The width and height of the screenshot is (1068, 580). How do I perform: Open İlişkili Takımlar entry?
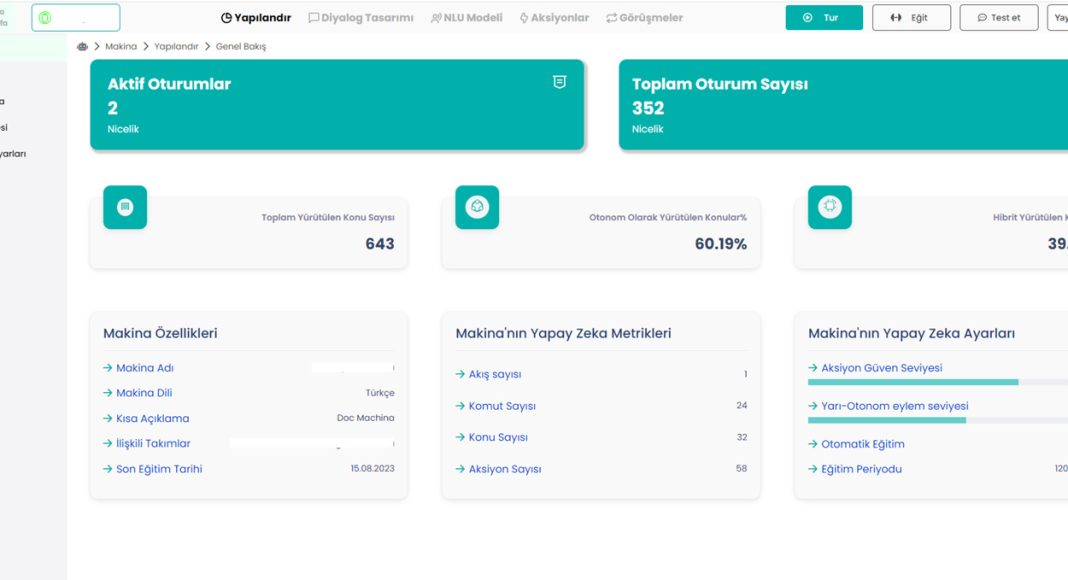tap(249, 443)
